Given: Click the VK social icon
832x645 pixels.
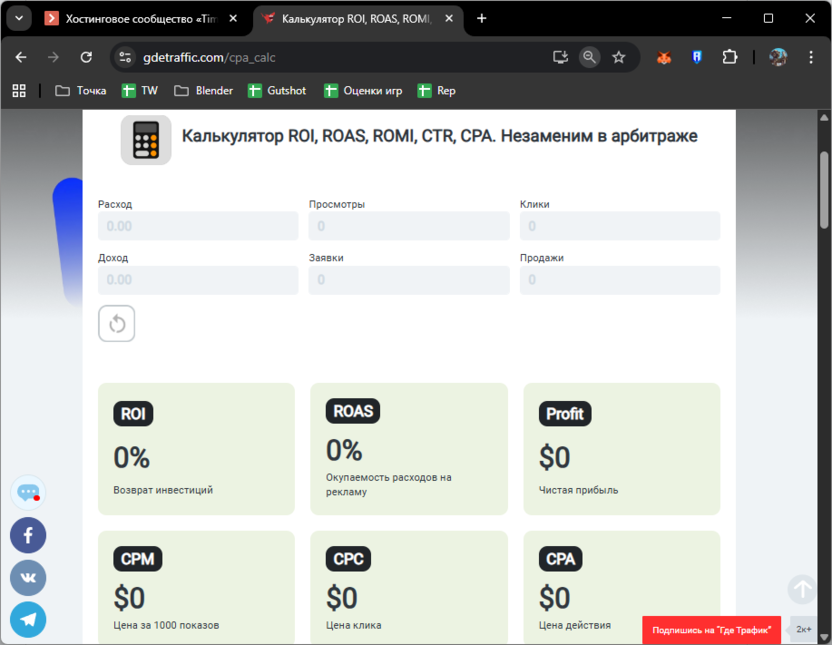Looking at the screenshot, I should tap(28, 577).
